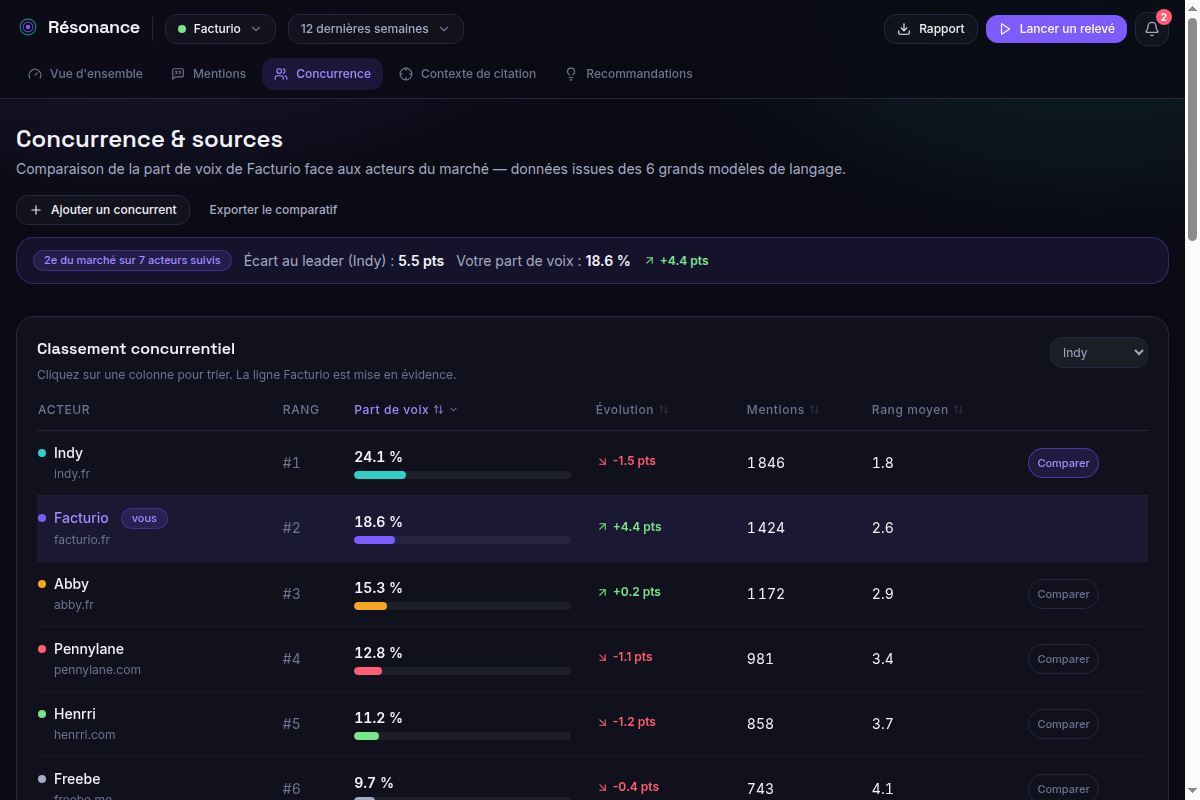The width and height of the screenshot is (1200, 800).
Task: Click the Freebe competitor name
Action: 77,779
